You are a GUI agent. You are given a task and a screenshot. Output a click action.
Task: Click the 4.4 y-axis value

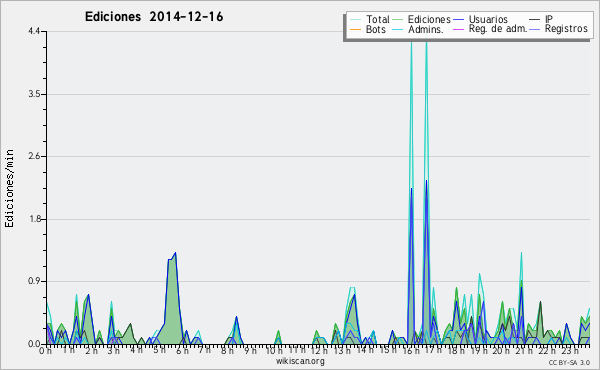(x=34, y=31)
